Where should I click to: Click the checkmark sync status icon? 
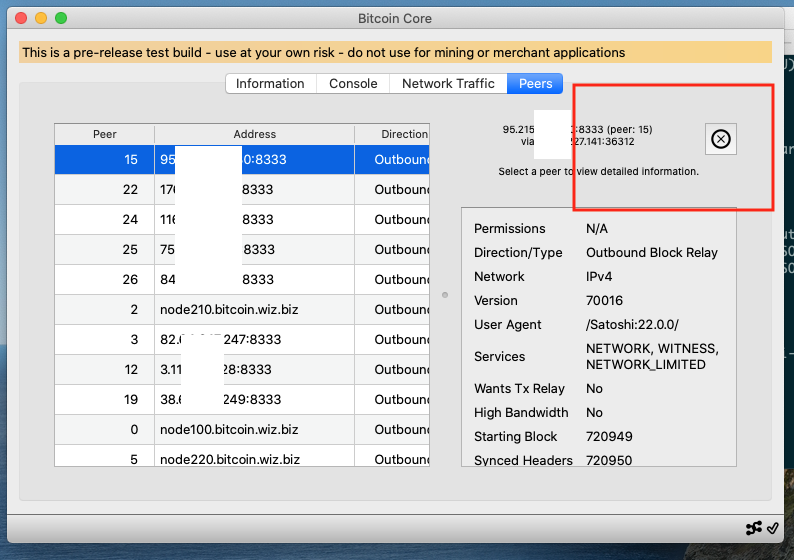tap(773, 528)
